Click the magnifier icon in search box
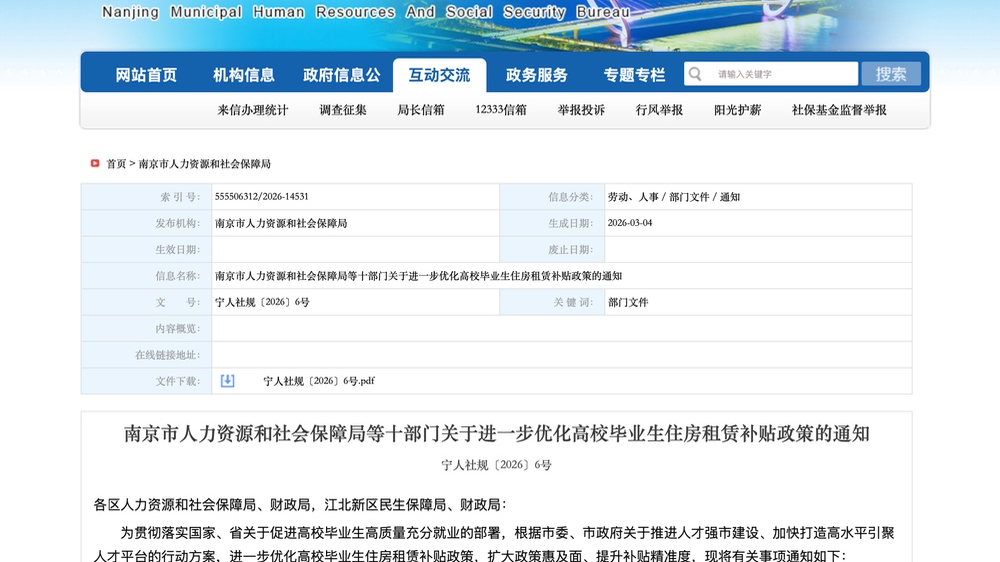Image resolution: width=1000 pixels, height=562 pixels. tap(696, 74)
